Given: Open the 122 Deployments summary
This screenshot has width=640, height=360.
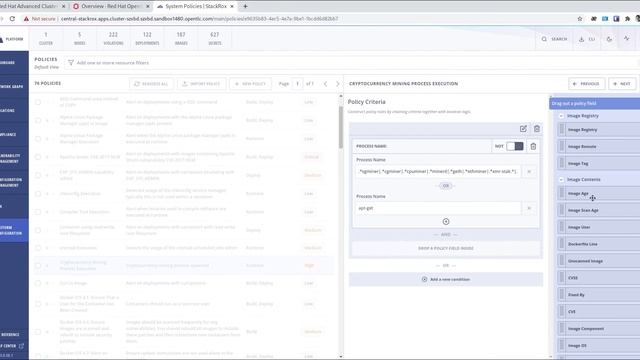Looking at the screenshot, I should pos(147,39).
